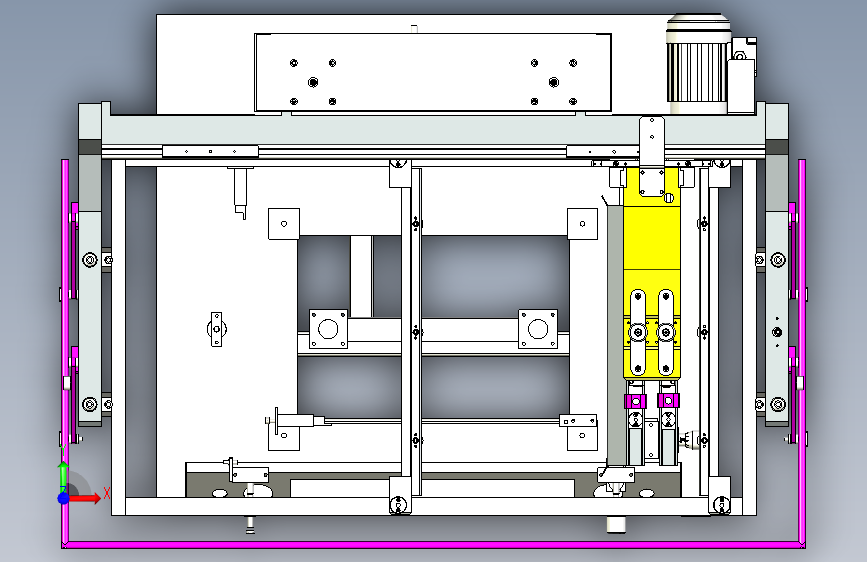Screen dimensions: 867x562
Task: Select the left slider plate on top rail
Action: pos(210,151)
